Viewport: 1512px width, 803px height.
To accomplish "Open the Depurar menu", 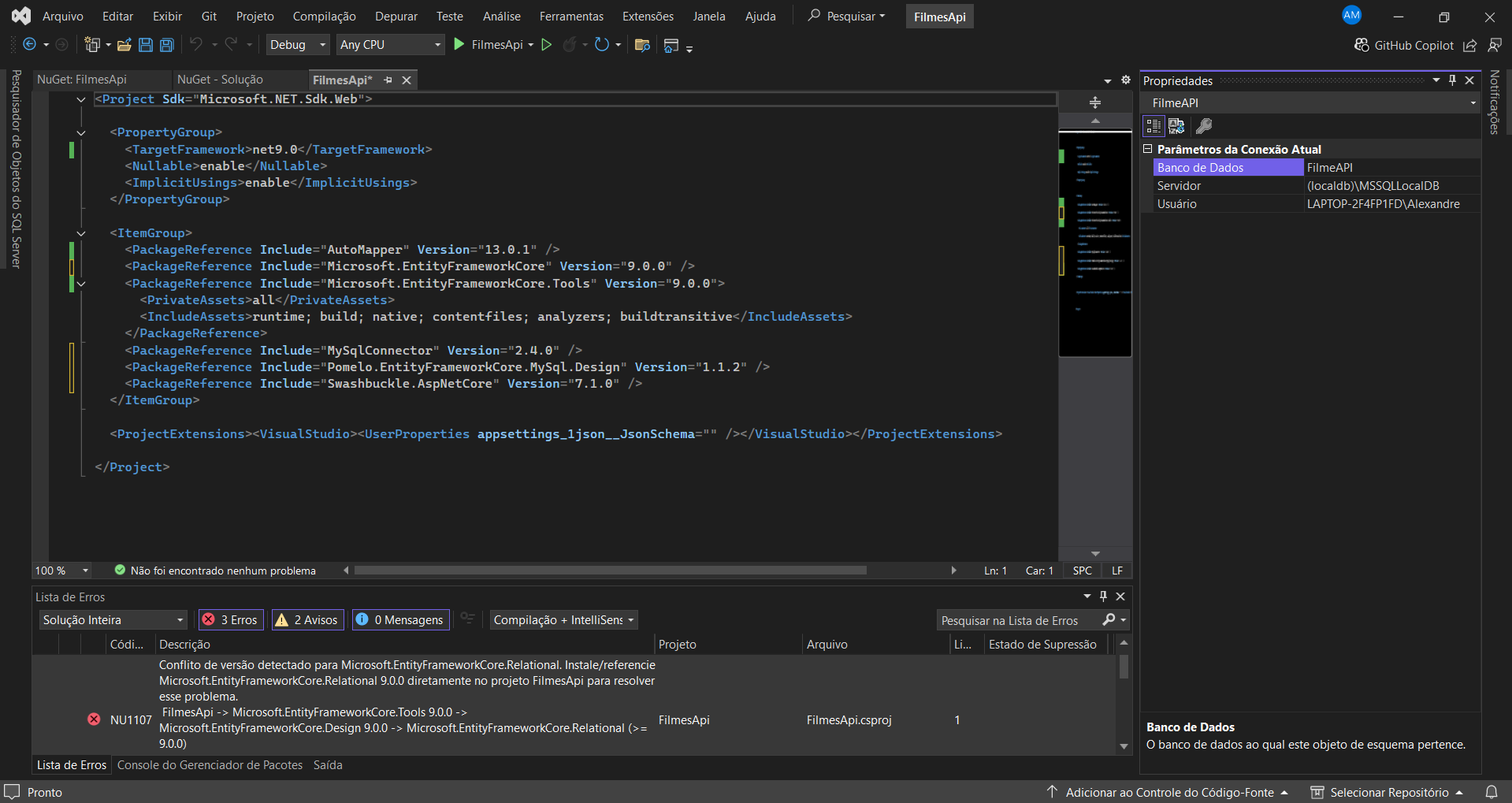I will point(396,17).
